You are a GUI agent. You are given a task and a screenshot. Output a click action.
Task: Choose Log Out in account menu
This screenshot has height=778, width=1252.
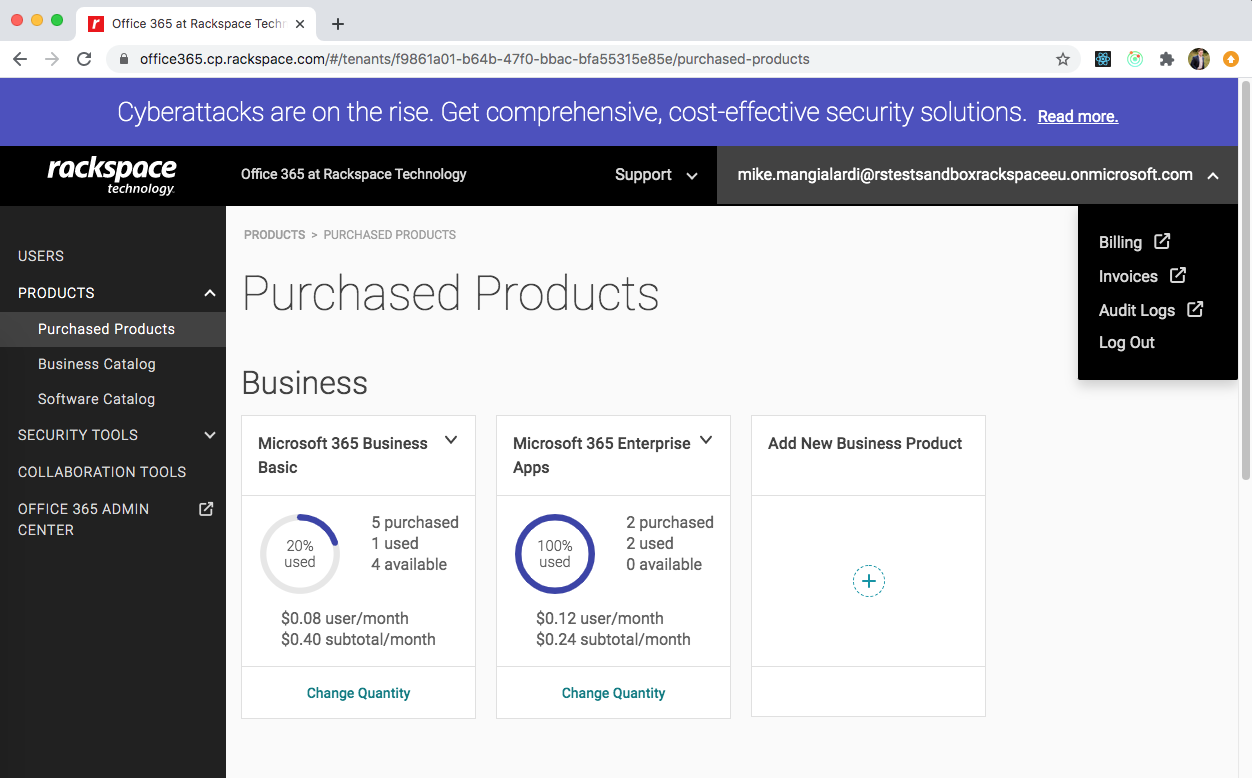(x=1126, y=342)
